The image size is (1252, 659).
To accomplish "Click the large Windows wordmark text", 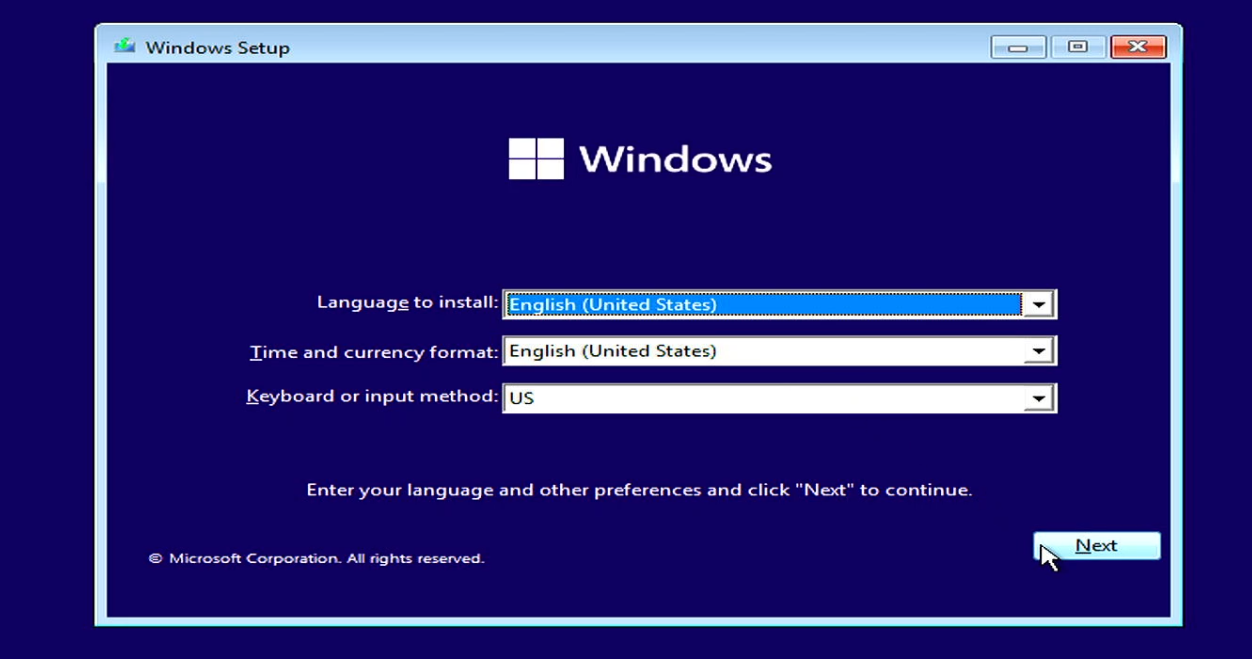I will [675, 159].
